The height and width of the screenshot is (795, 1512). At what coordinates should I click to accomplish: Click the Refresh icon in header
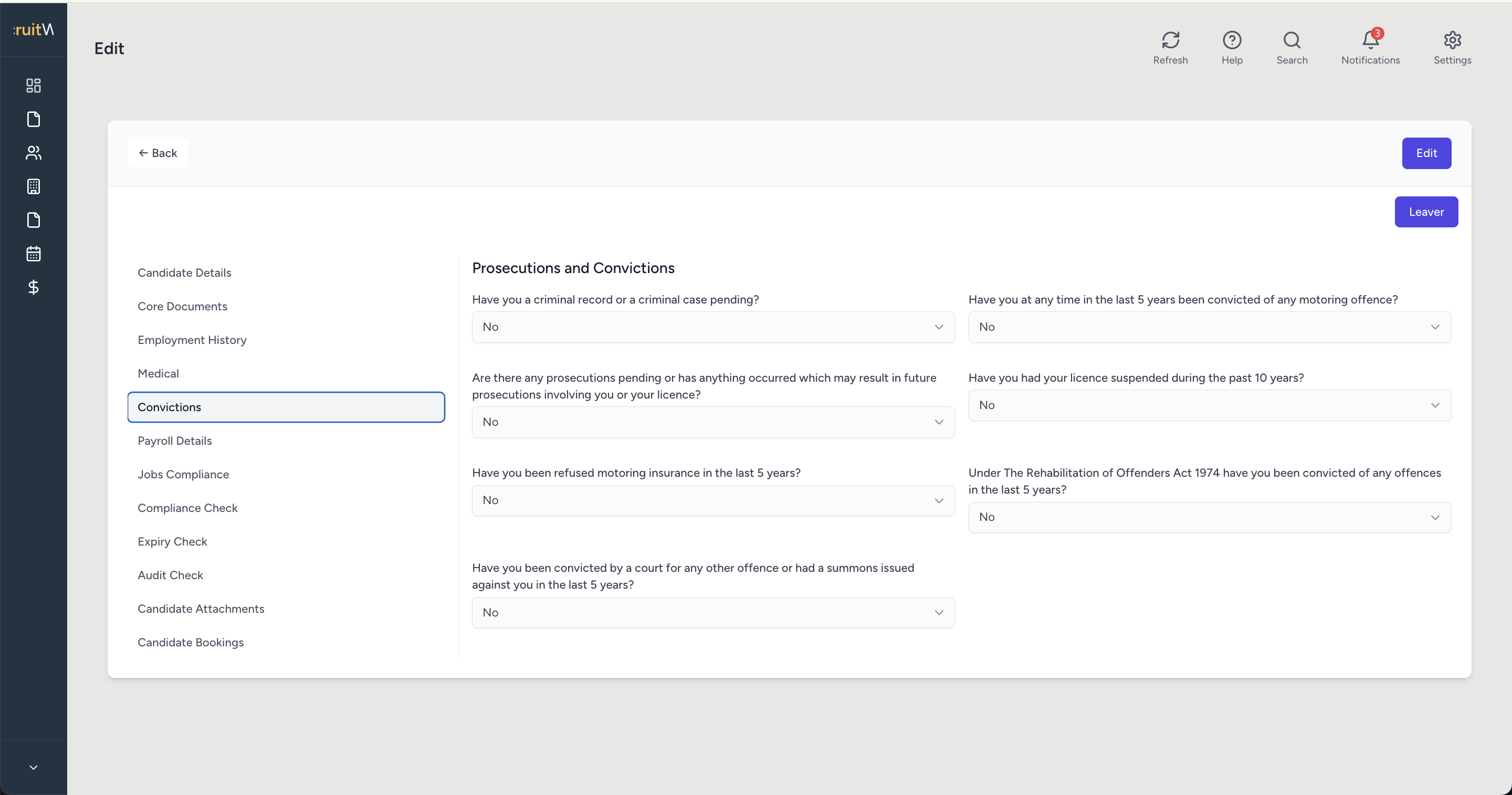[x=1170, y=40]
